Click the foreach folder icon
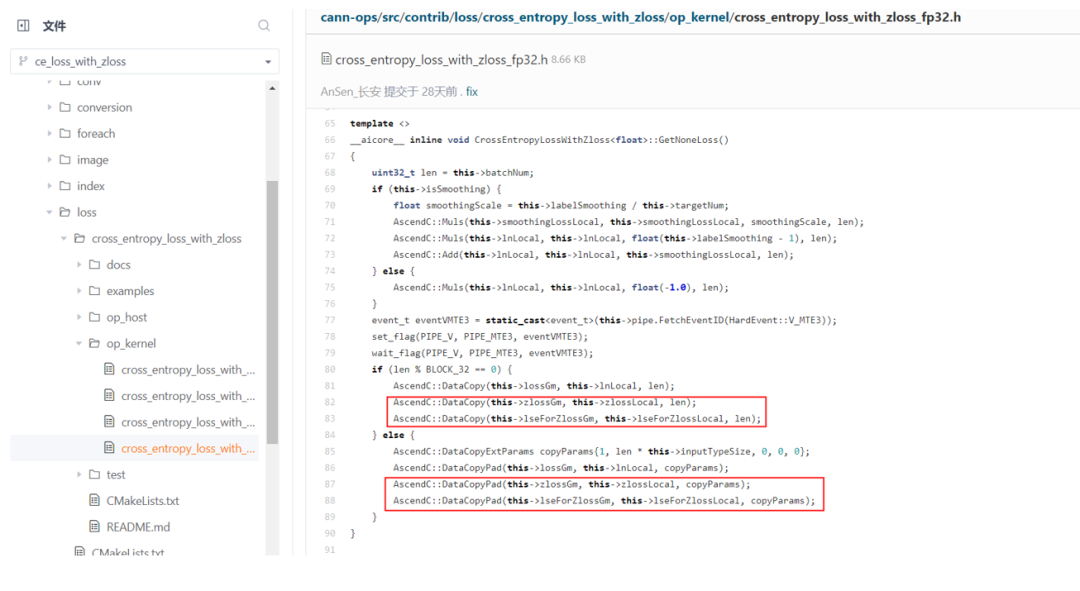Screen dimensions: 1080x591 pos(65,133)
